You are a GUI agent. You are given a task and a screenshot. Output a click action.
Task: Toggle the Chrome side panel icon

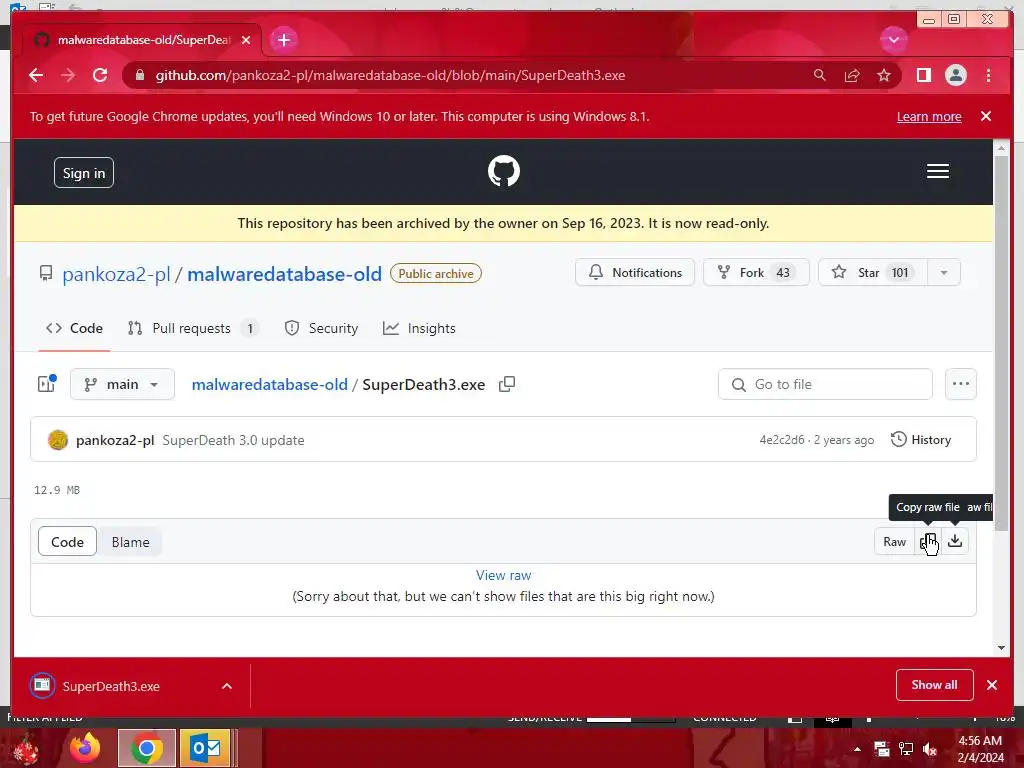(923, 75)
